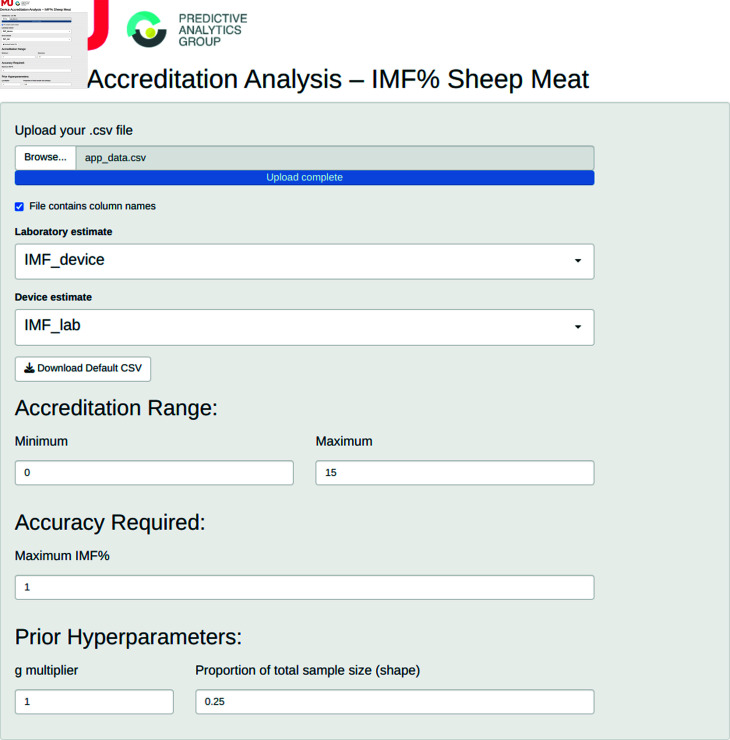This screenshot has height=740, width=730.
Task: Click the download icon on Download Default CSV
Action: click(29, 368)
